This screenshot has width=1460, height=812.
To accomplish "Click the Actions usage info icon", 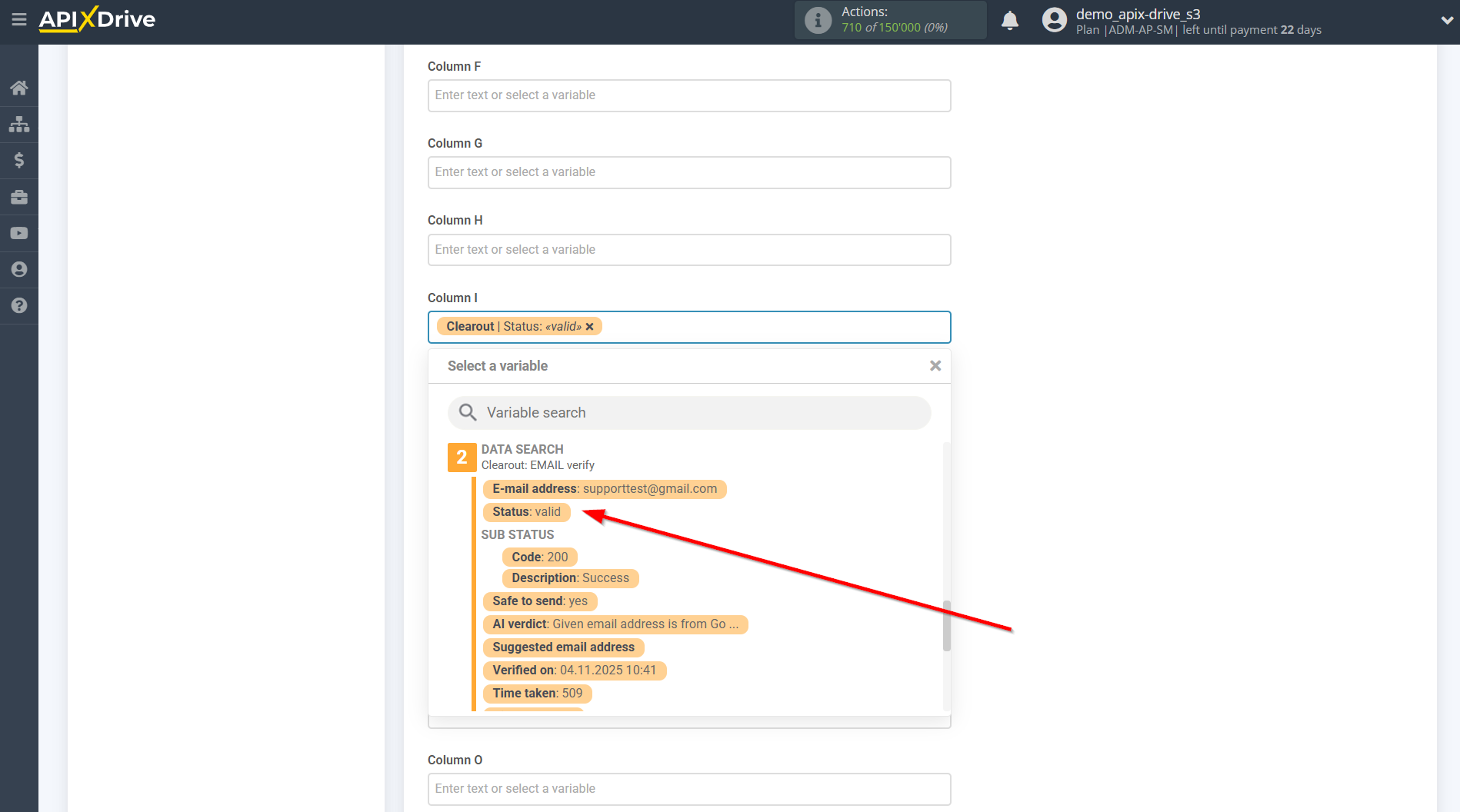I will (x=817, y=20).
